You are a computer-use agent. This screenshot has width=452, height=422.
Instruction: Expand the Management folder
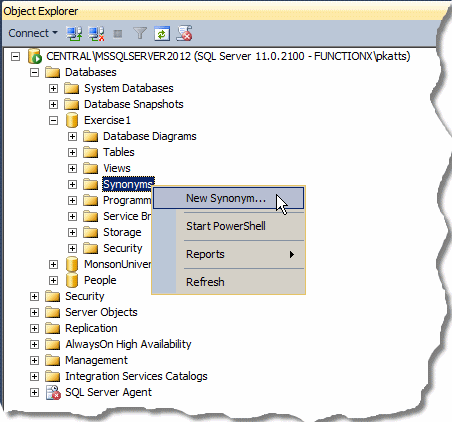click(x=34, y=360)
